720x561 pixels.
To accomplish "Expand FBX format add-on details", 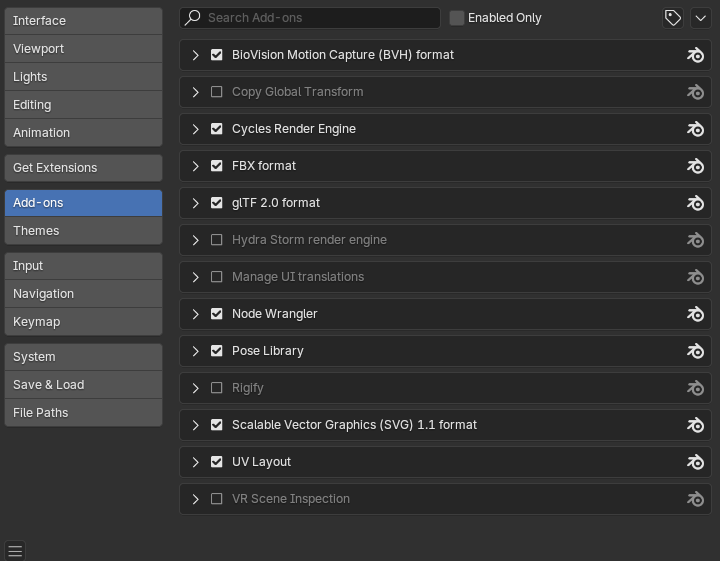I will coord(196,166).
